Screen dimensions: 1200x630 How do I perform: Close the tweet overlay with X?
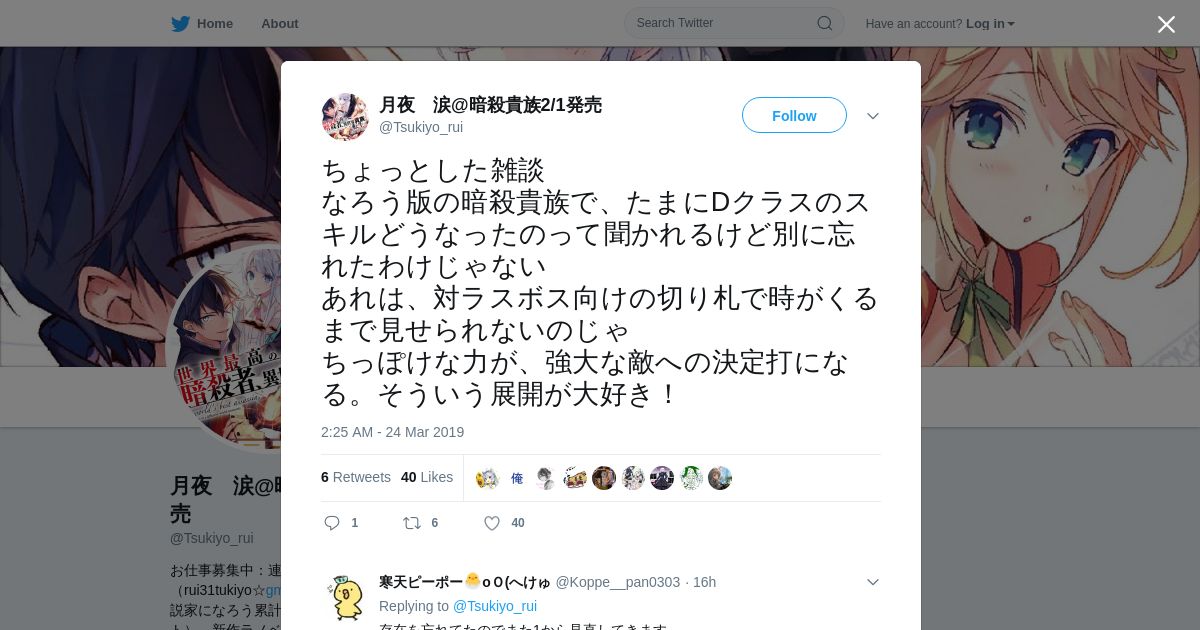[1166, 24]
